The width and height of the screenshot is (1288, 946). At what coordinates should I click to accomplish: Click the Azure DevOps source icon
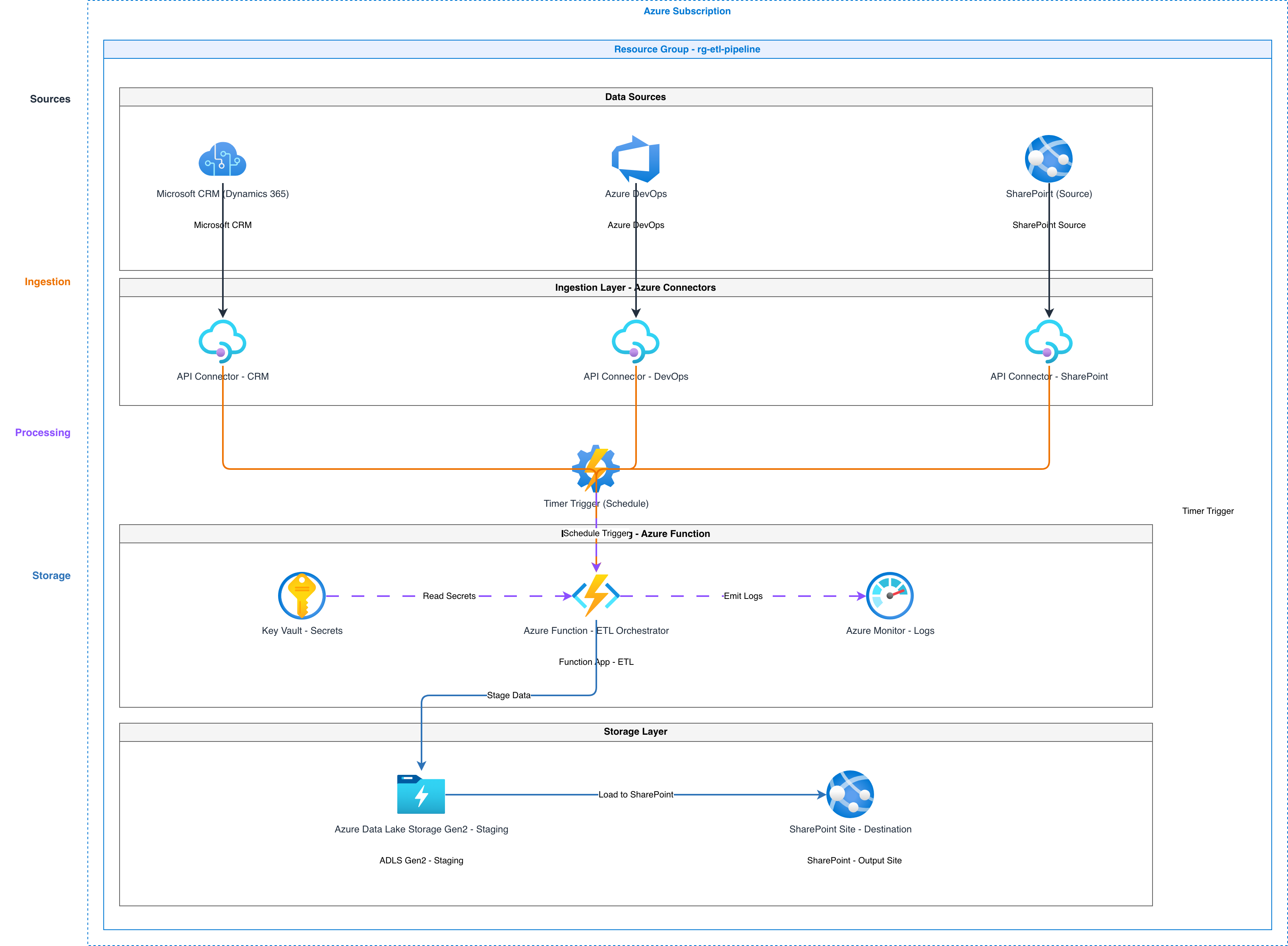pos(635,158)
